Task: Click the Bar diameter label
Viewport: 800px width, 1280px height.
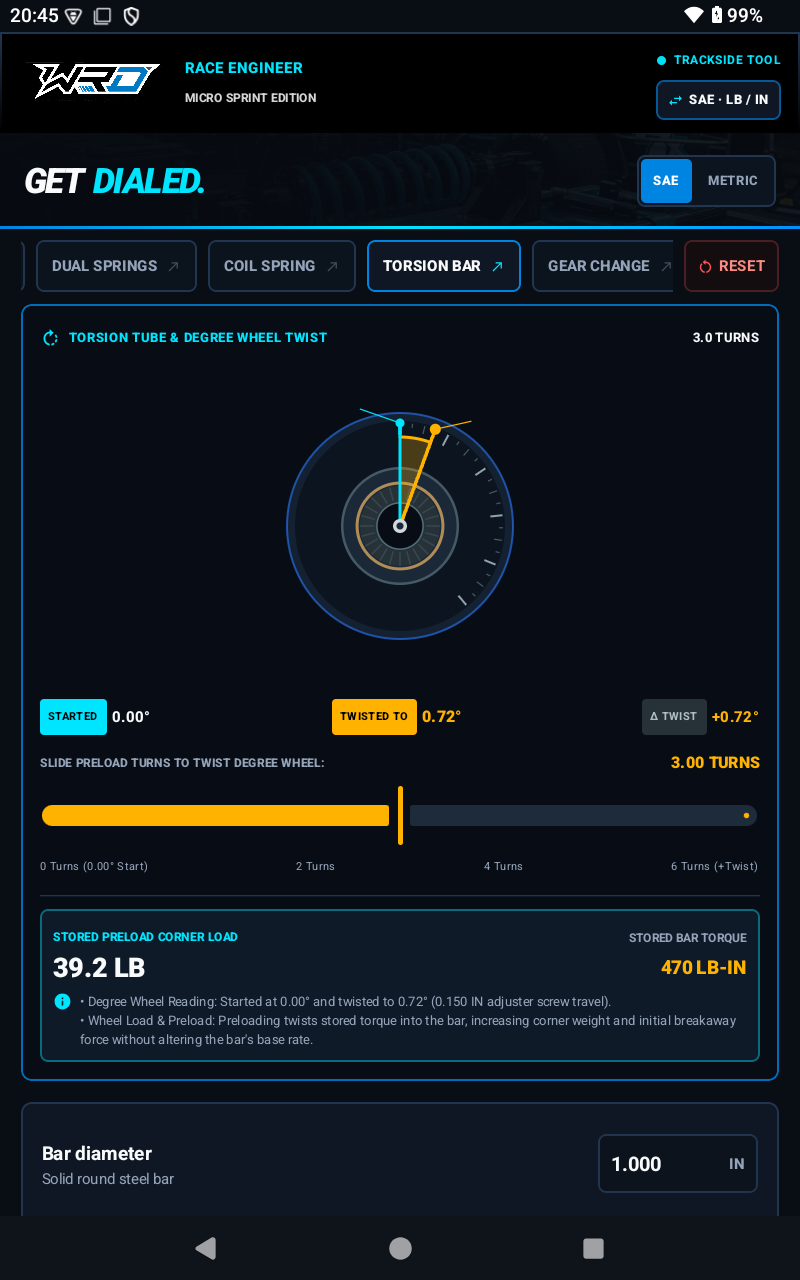Action: point(97,1153)
